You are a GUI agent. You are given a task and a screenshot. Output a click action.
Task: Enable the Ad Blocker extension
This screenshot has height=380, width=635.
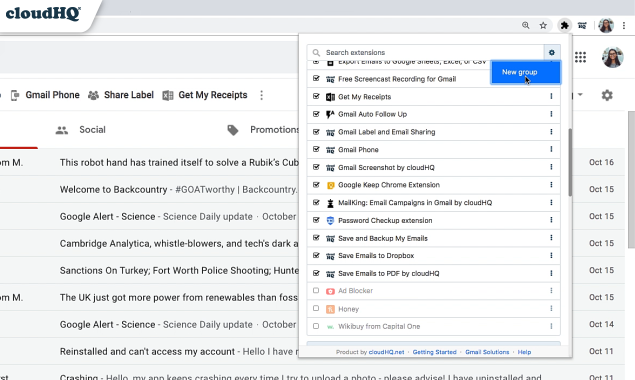[316, 290]
